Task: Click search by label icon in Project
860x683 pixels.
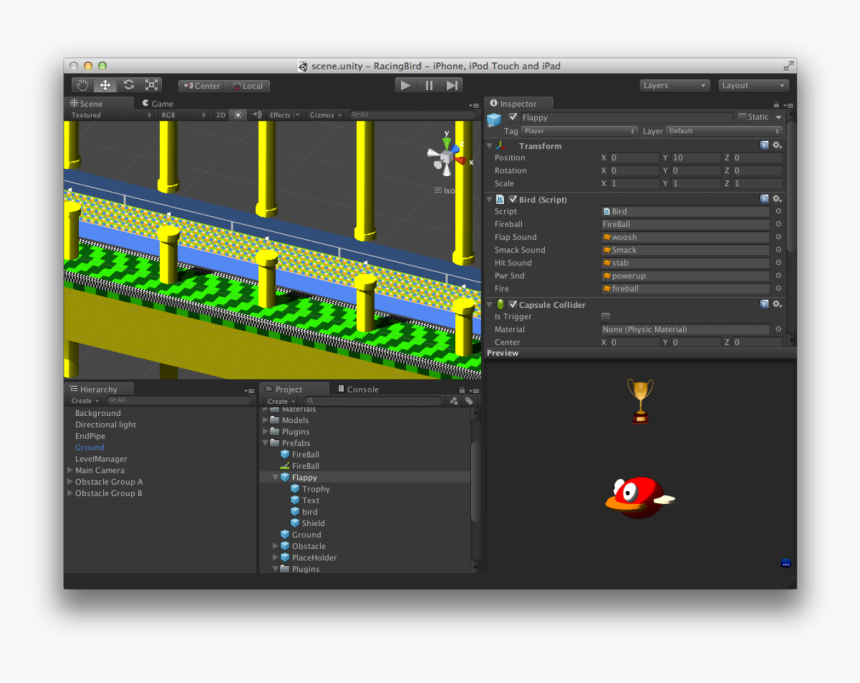Action: click(x=469, y=401)
